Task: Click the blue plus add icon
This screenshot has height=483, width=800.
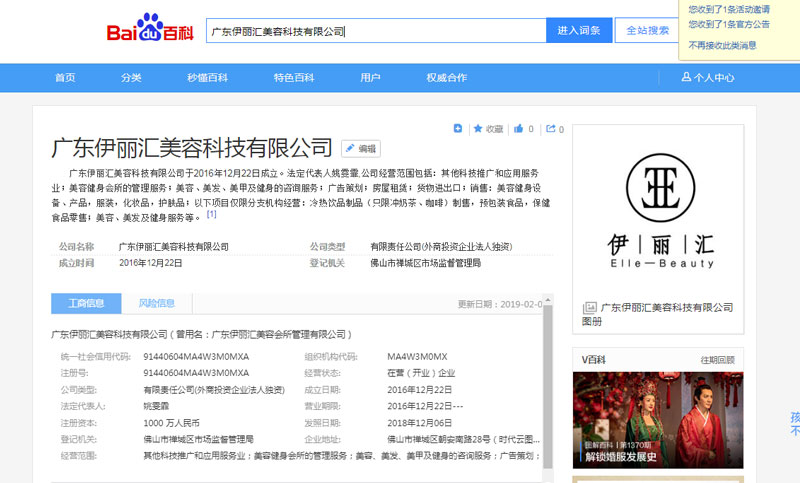Action: click(x=458, y=129)
